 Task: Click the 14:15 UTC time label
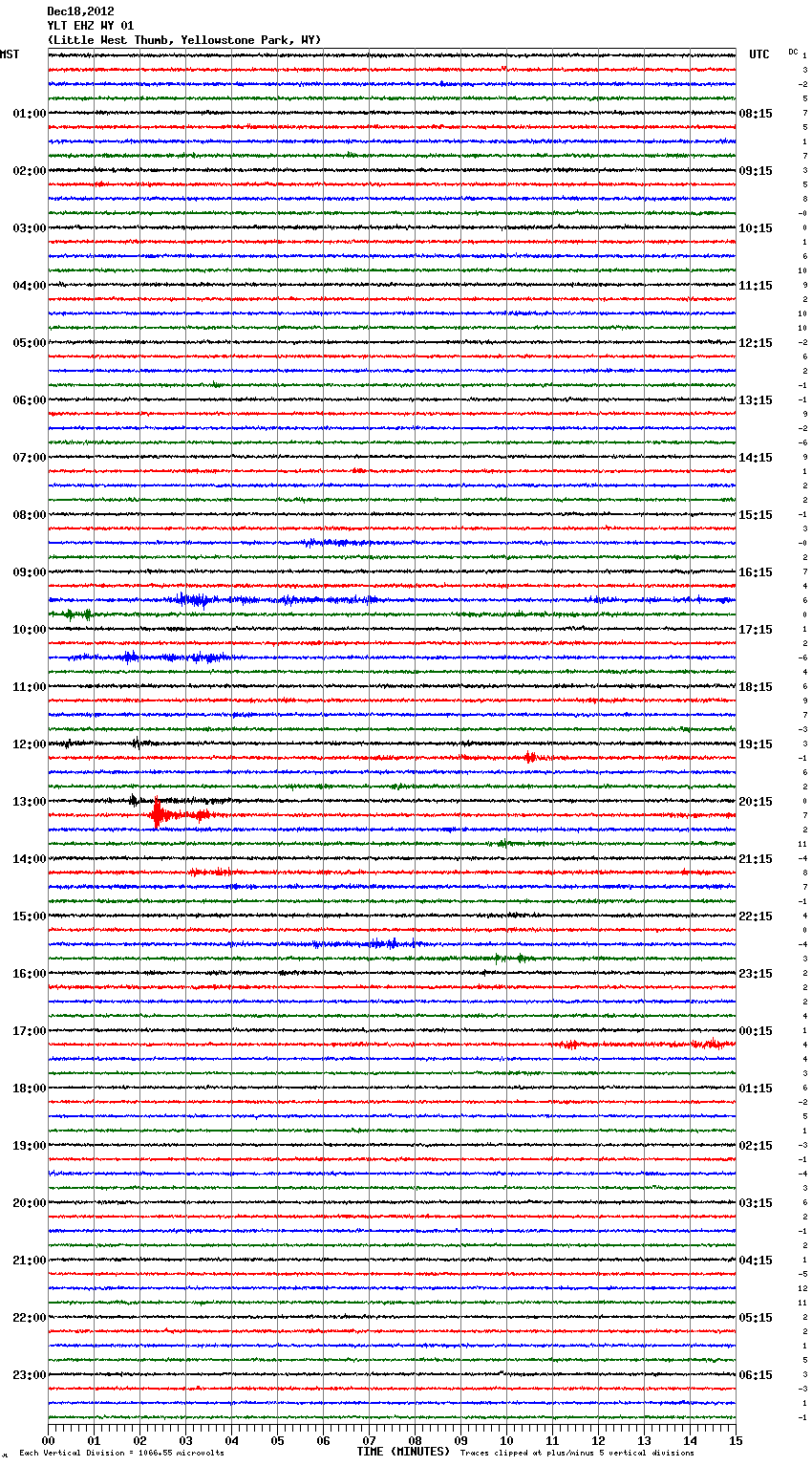point(756,458)
